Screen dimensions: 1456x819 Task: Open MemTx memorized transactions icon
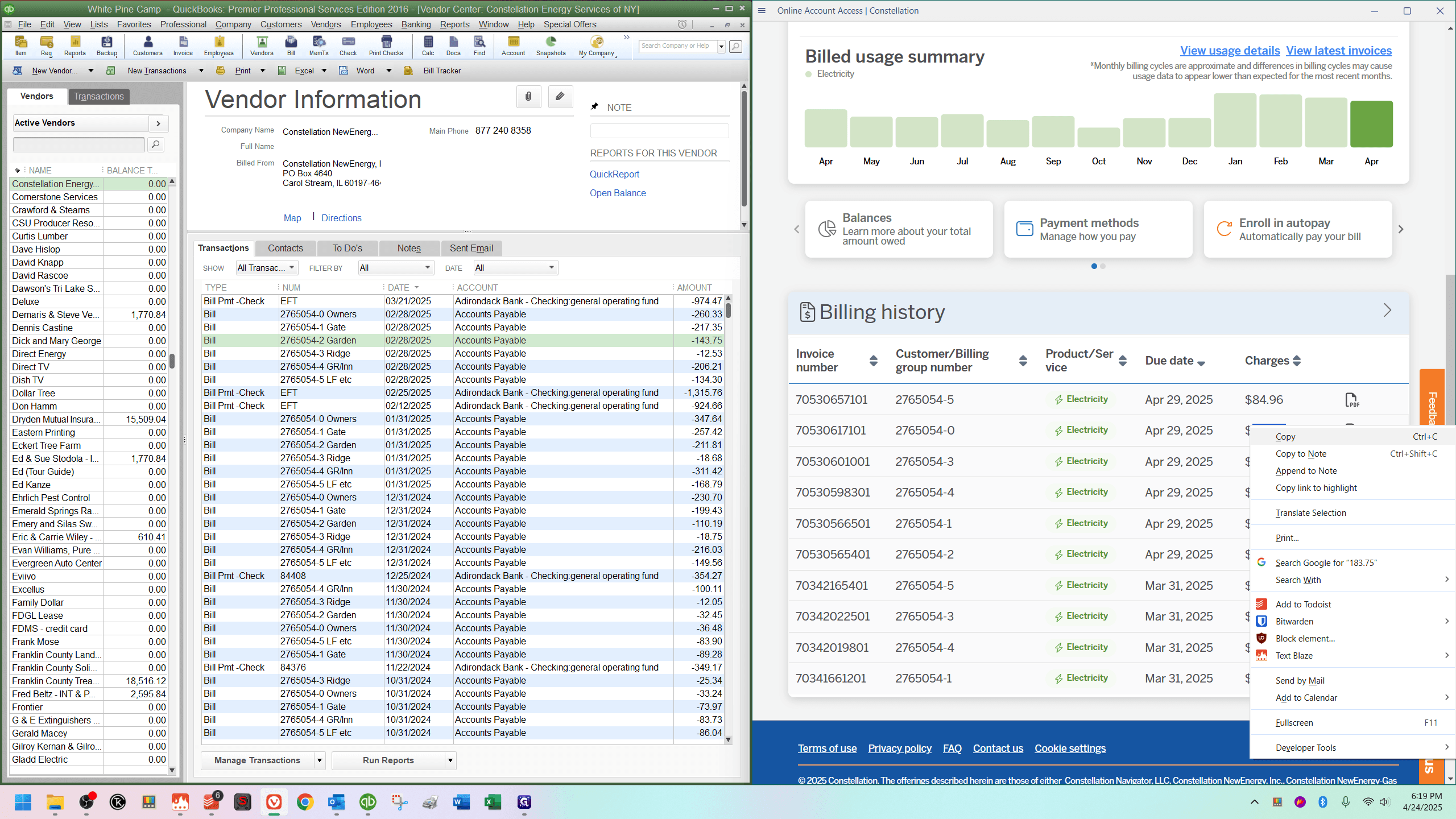[x=319, y=45]
